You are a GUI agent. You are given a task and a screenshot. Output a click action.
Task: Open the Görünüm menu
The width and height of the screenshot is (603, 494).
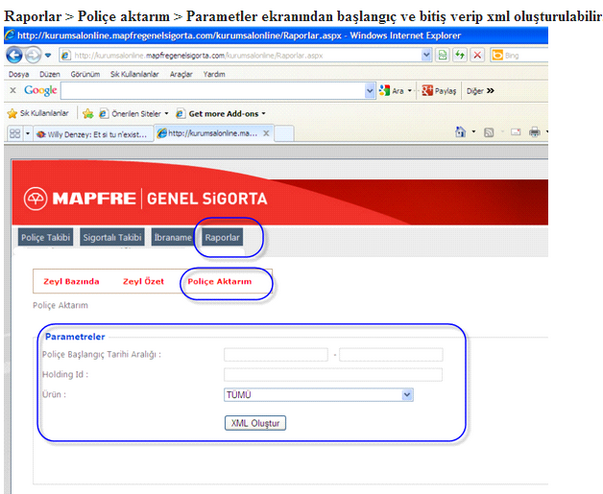coord(73,74)
